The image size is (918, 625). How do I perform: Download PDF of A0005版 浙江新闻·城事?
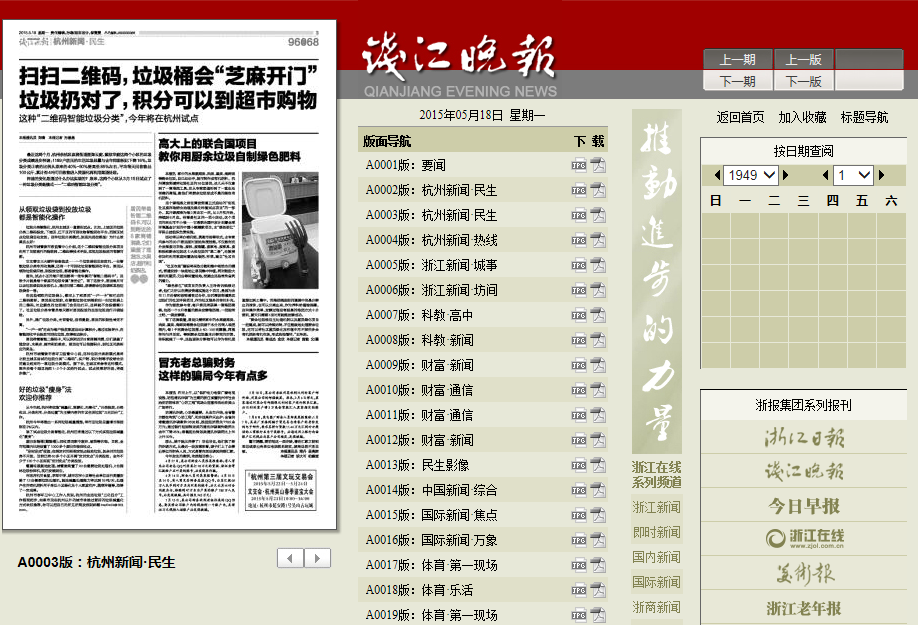[598, 265]
